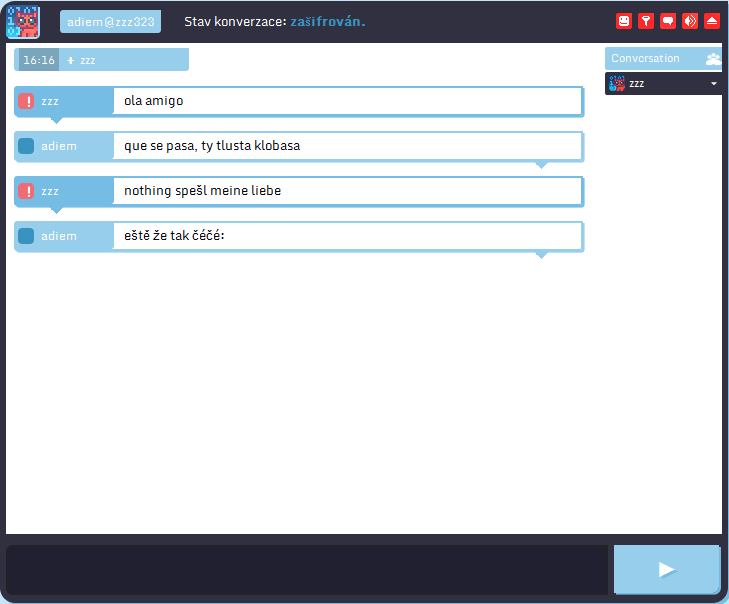This screenshot has width=729, height=604.
Task: Toggle desktop notifications speech bubble icon
Action: point(668,21)
